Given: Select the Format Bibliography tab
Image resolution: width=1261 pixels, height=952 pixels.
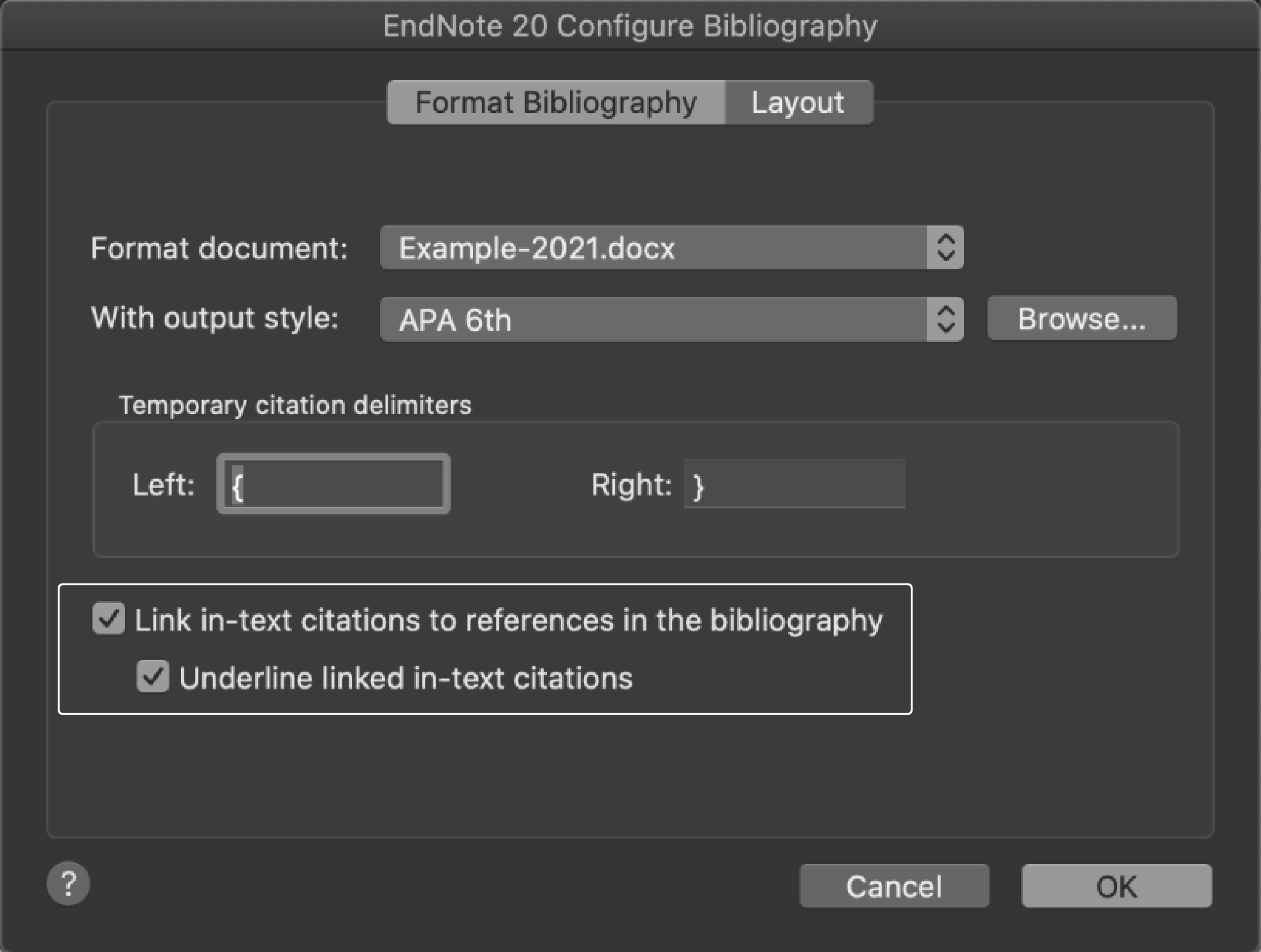Looking at the screenshot, I should pyautogui.click(x=556, y=102).
